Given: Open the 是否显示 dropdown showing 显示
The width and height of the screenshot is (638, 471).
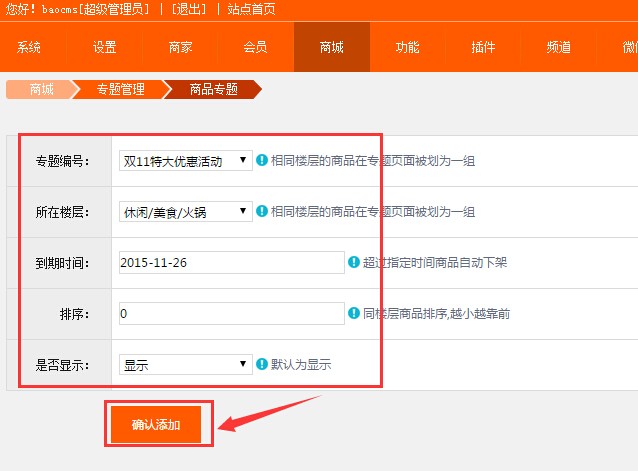Looking at the screenshot, I should (186, 364).
